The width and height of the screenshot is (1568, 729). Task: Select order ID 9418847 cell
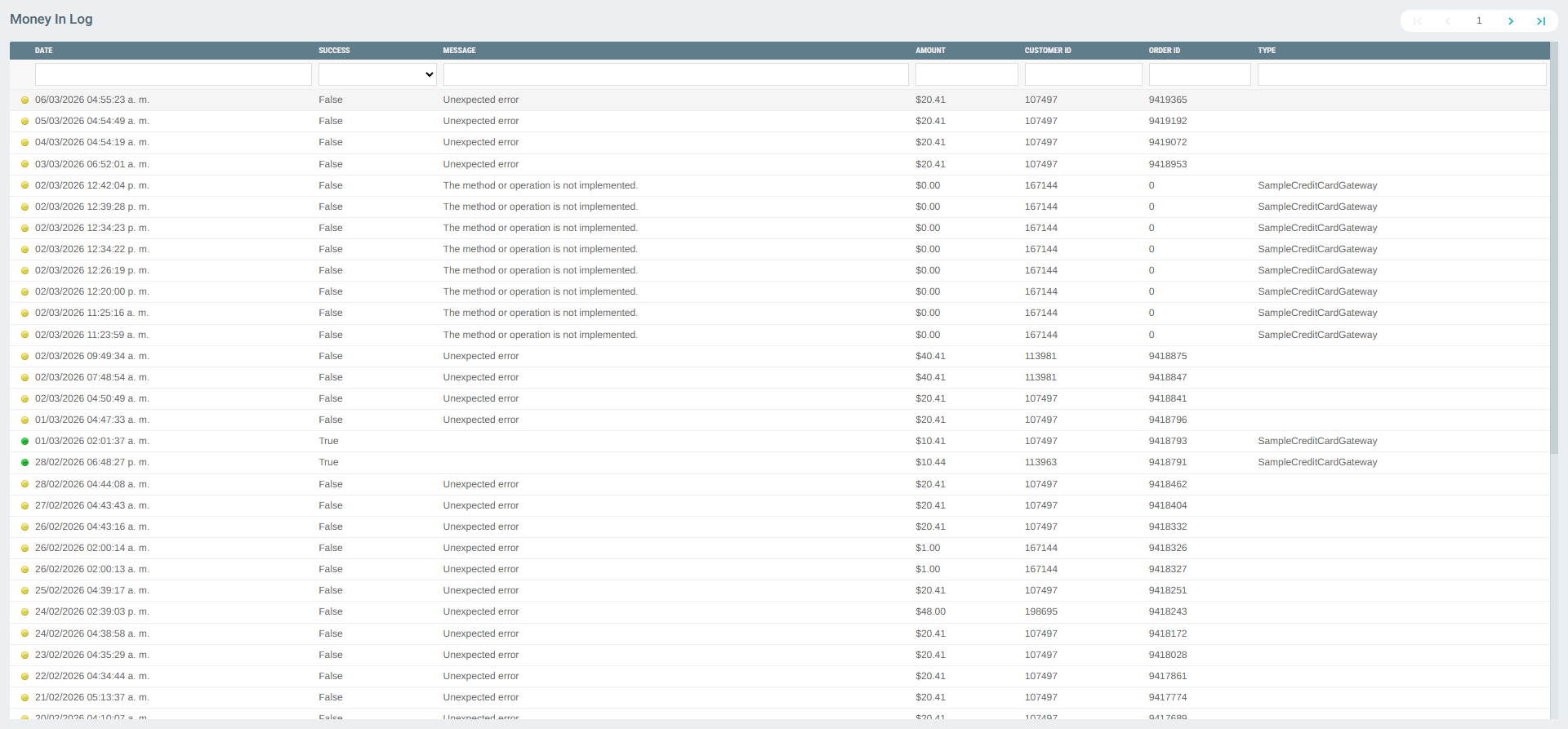pos(1168,377)
